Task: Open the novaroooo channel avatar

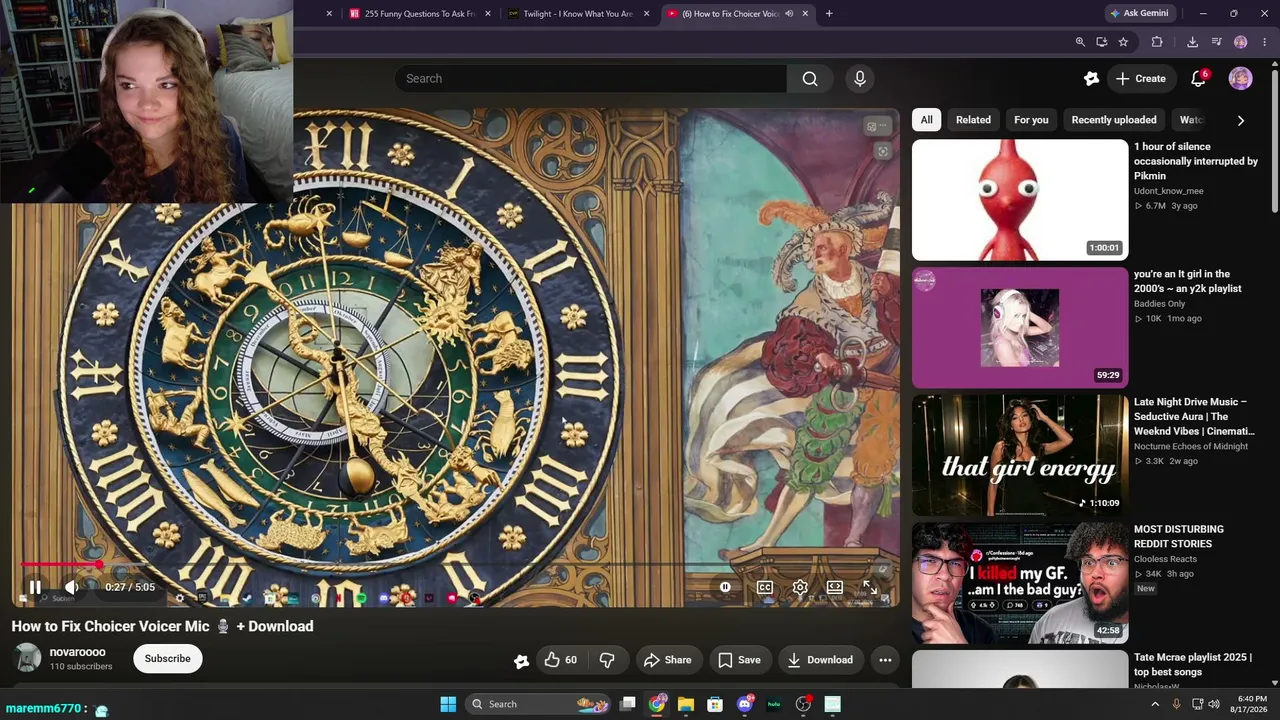Action: (28, 658)
